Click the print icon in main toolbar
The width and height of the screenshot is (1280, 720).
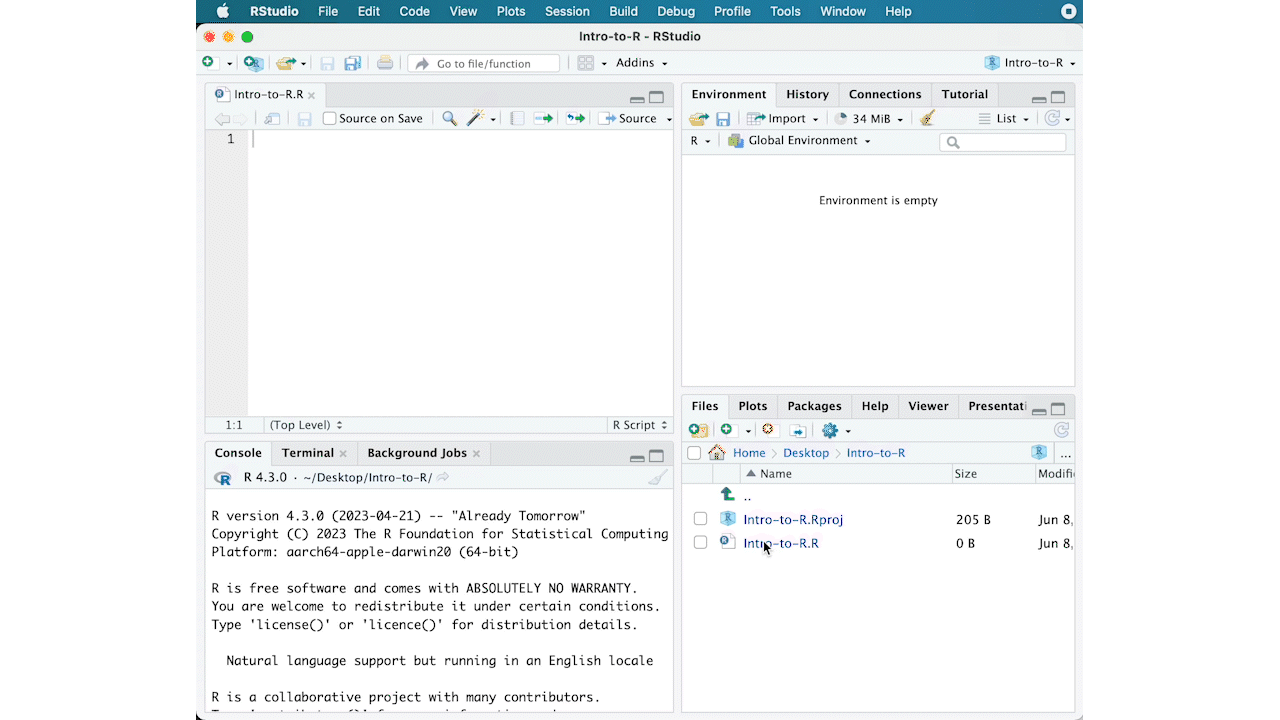[385, 63]
